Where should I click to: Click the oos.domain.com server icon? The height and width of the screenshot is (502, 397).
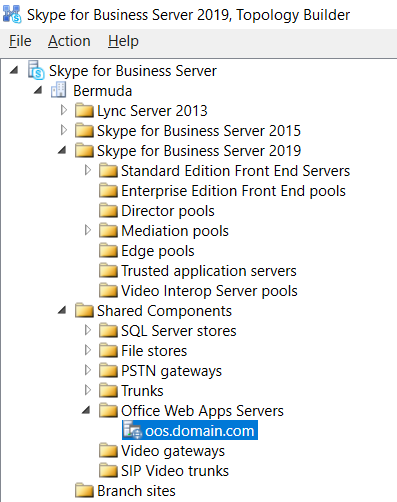(x=132, y=430)
